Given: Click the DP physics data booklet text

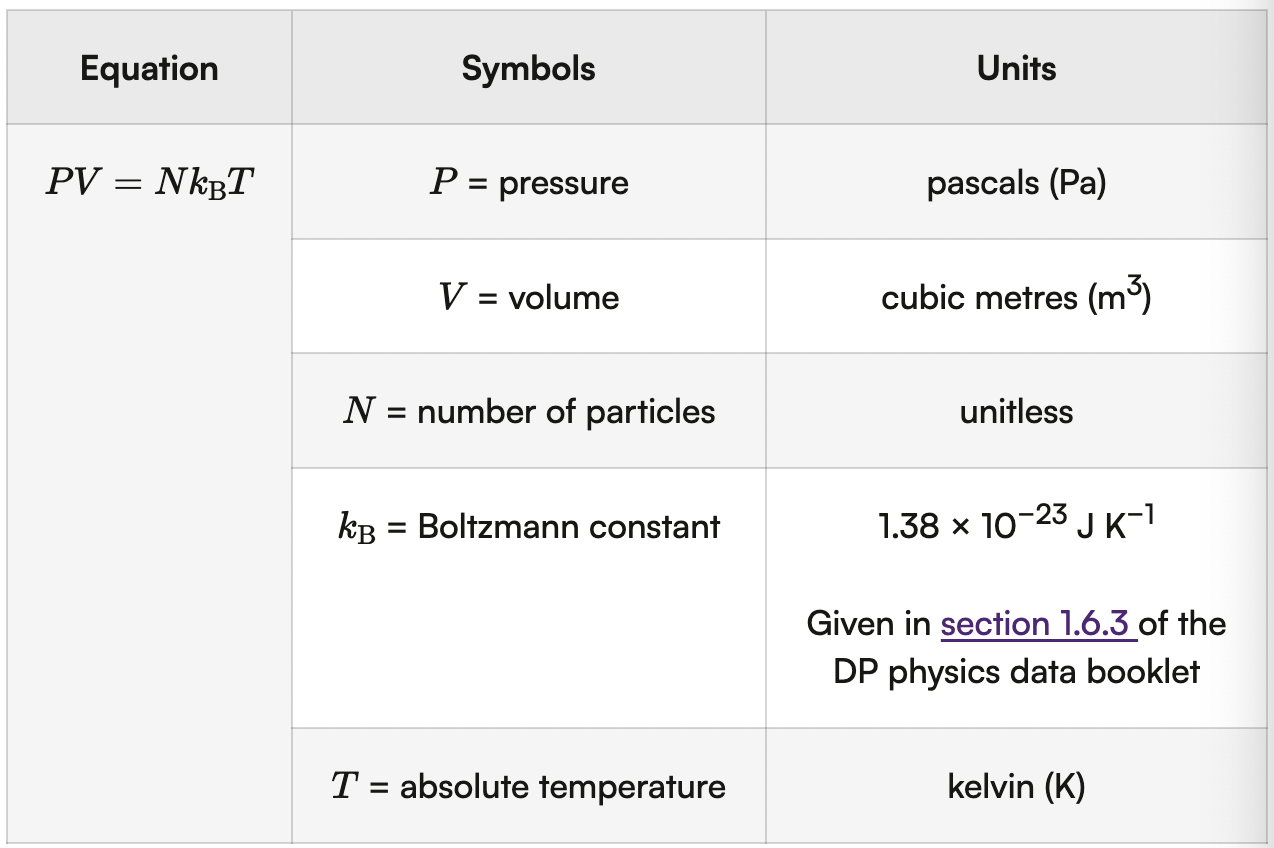Looking at the screenshot, I should click(1016, 671).
